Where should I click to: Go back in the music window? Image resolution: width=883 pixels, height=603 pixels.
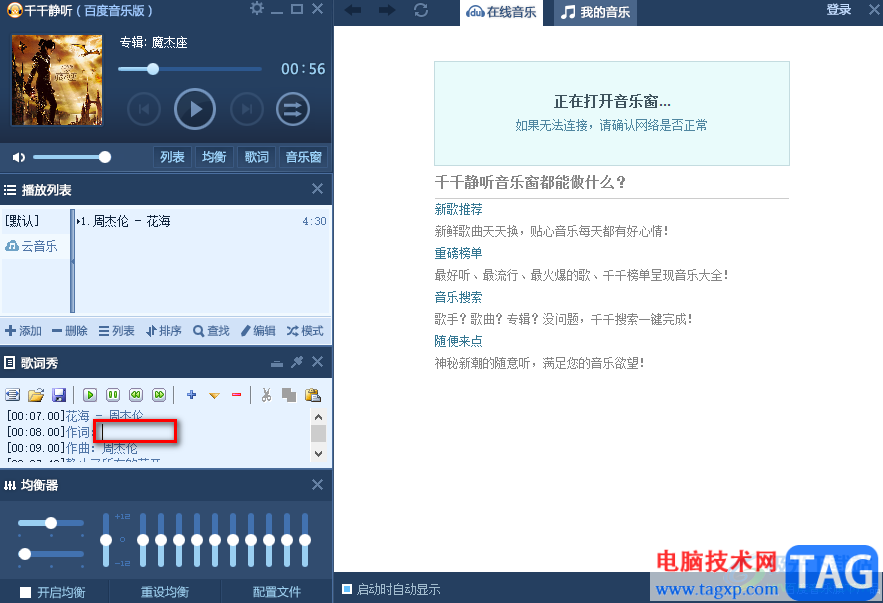tap(353, 10)
